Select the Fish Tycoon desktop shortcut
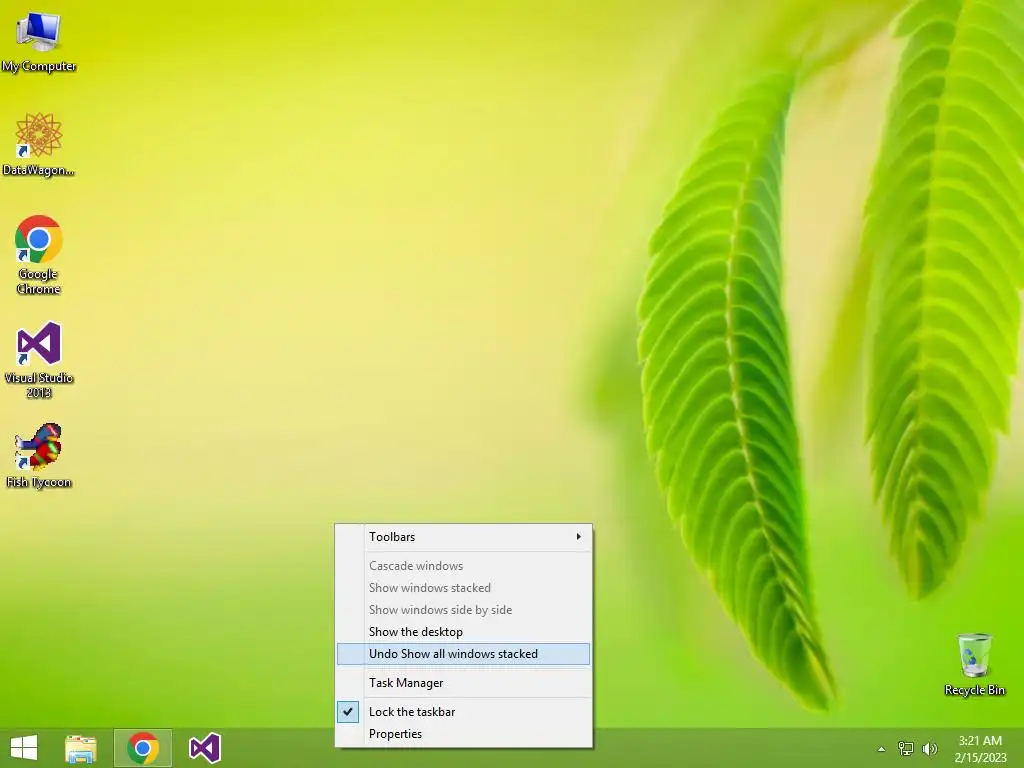The width and height of the screenshot is (1024, 768). pos(39,455)
